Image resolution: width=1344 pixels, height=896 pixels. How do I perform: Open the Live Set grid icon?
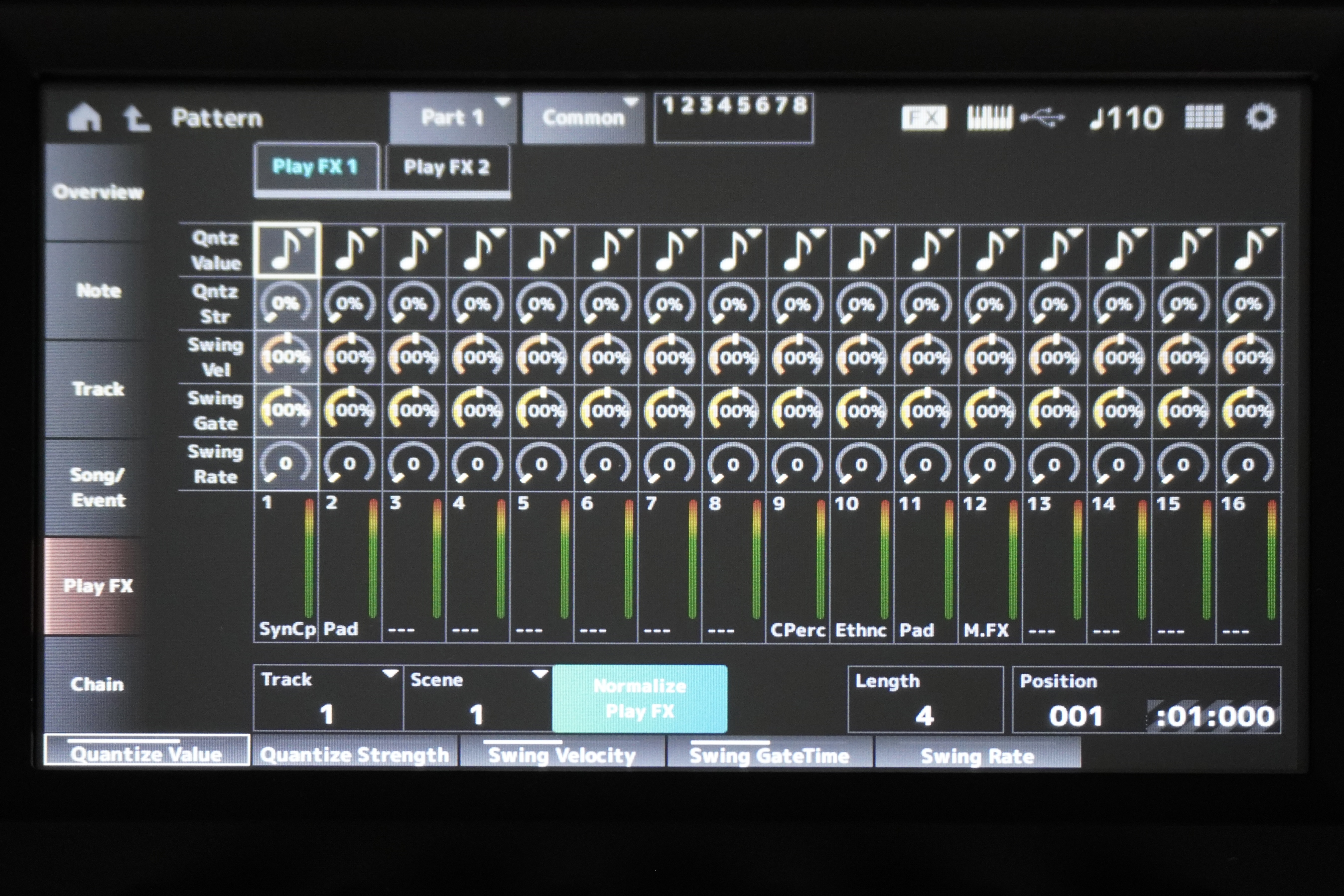click(1204, 118)
